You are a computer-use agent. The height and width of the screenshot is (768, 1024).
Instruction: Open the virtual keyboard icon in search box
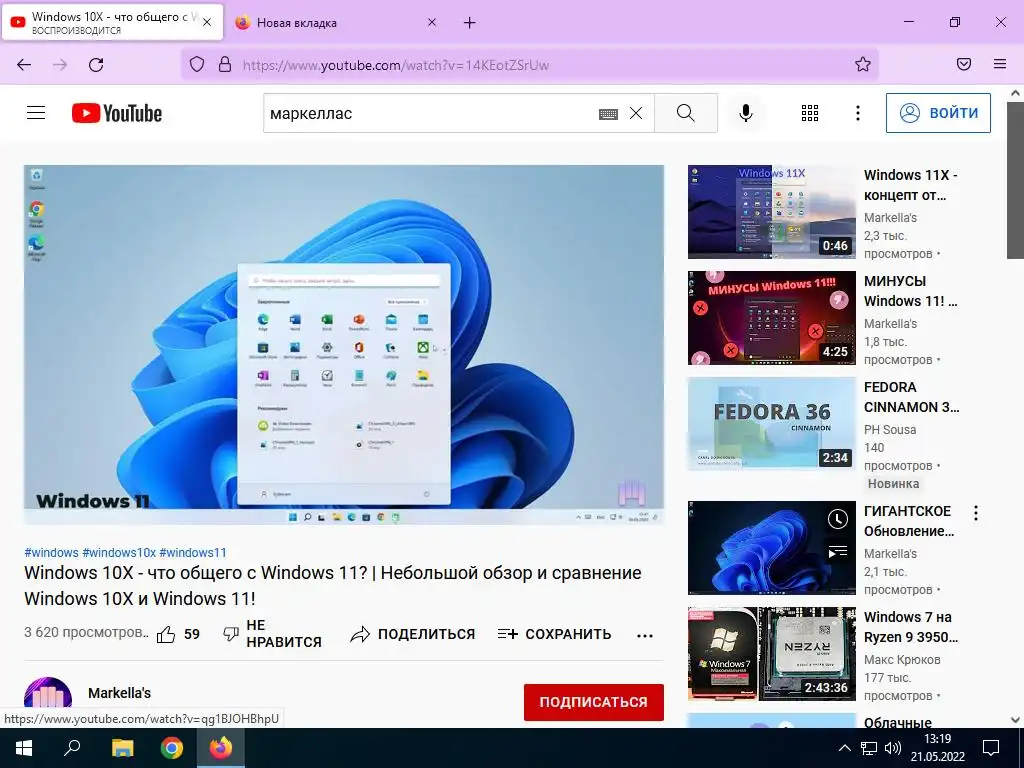coord(608,114)
